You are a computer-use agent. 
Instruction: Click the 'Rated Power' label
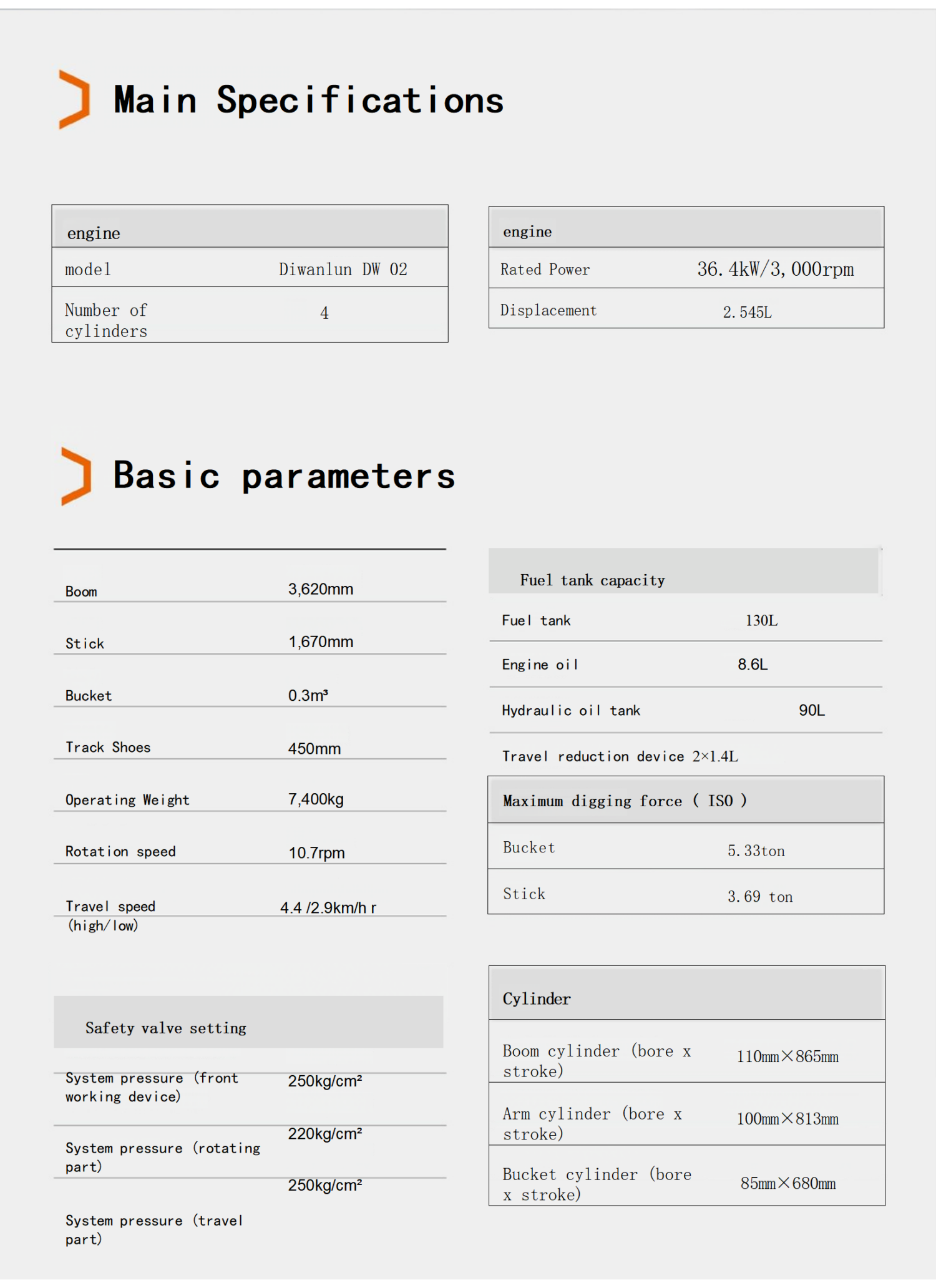[545, 270]
